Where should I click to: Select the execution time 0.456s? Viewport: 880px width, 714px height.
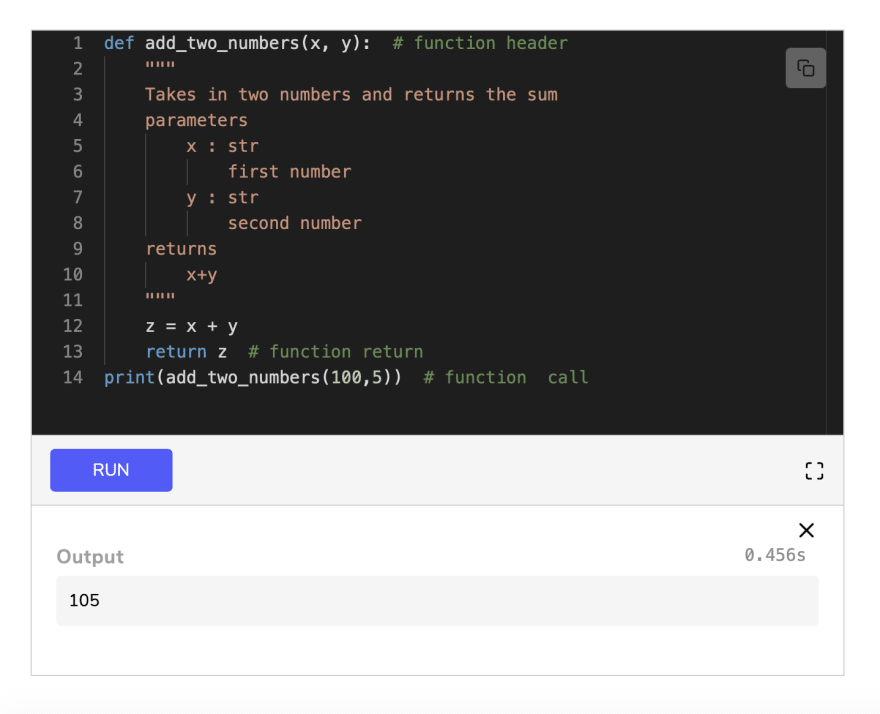point(774,555)
